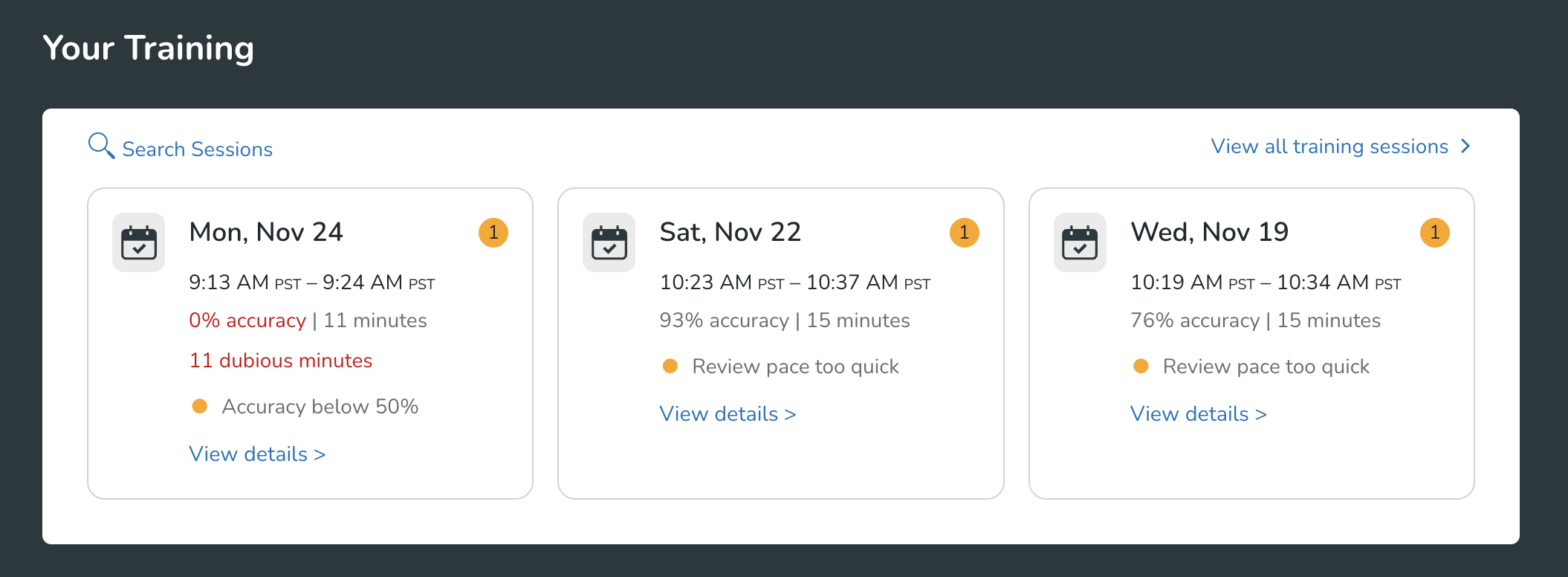Viewport: 1568px width, 577px height.
Task: Select the Sat, Nov 22 session title
Action: pos(730,233)
